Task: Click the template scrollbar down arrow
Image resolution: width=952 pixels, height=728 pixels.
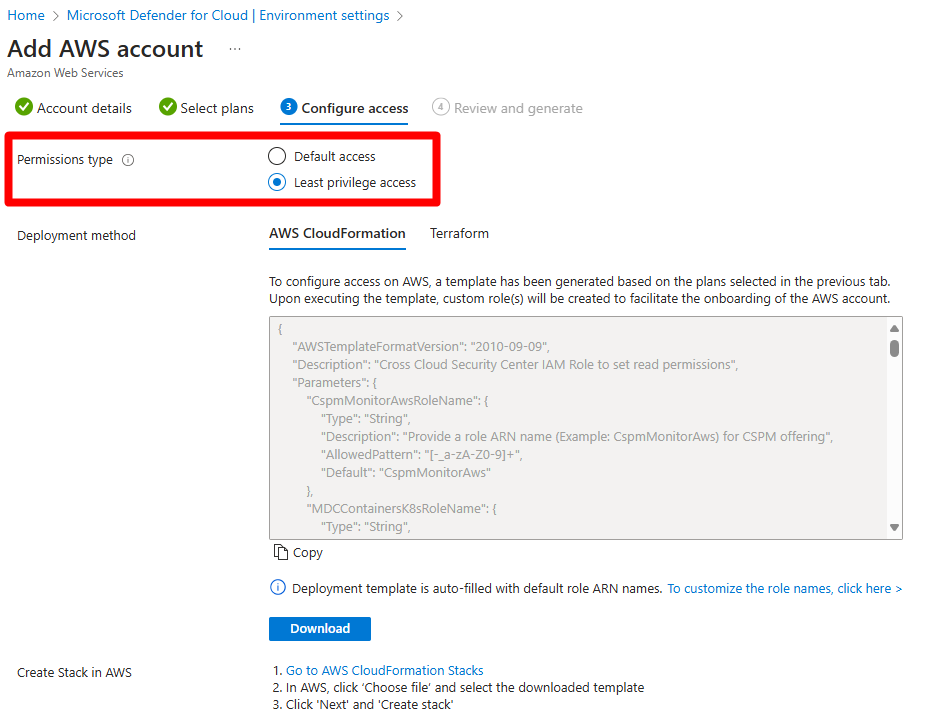Action: tap(894, 526)
